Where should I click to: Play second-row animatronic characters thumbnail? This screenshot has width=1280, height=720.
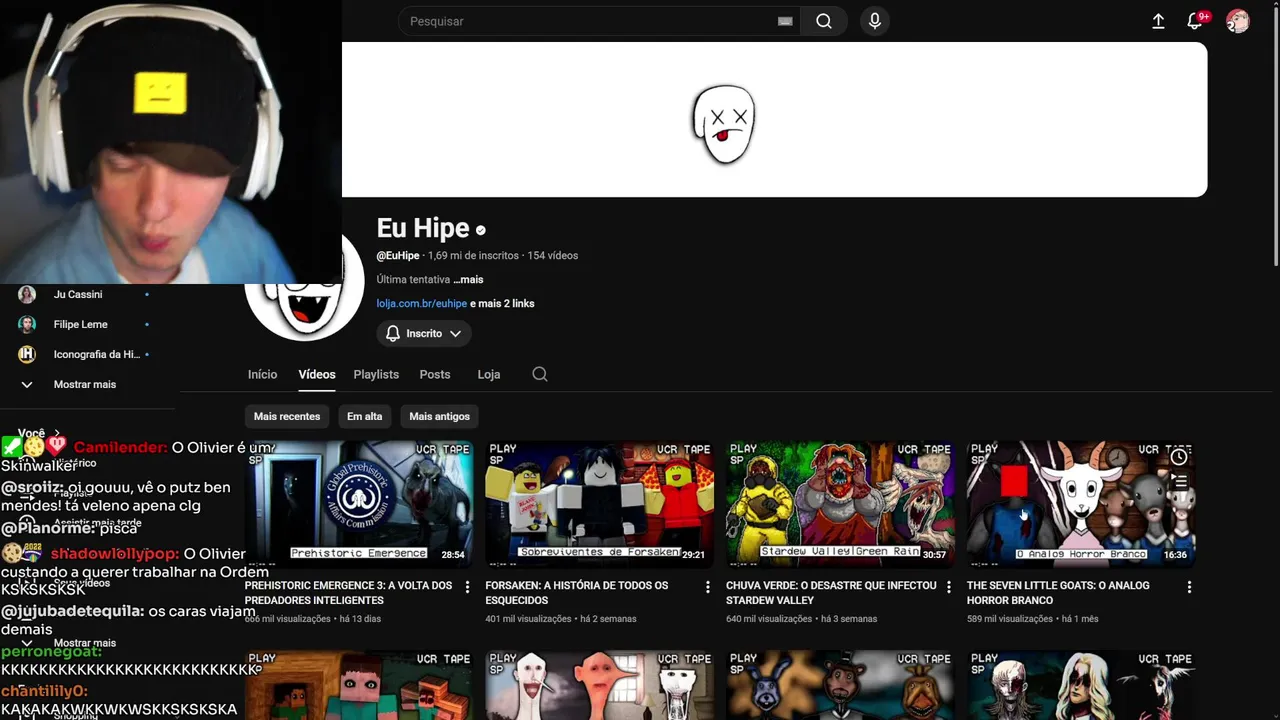[840, 685]
